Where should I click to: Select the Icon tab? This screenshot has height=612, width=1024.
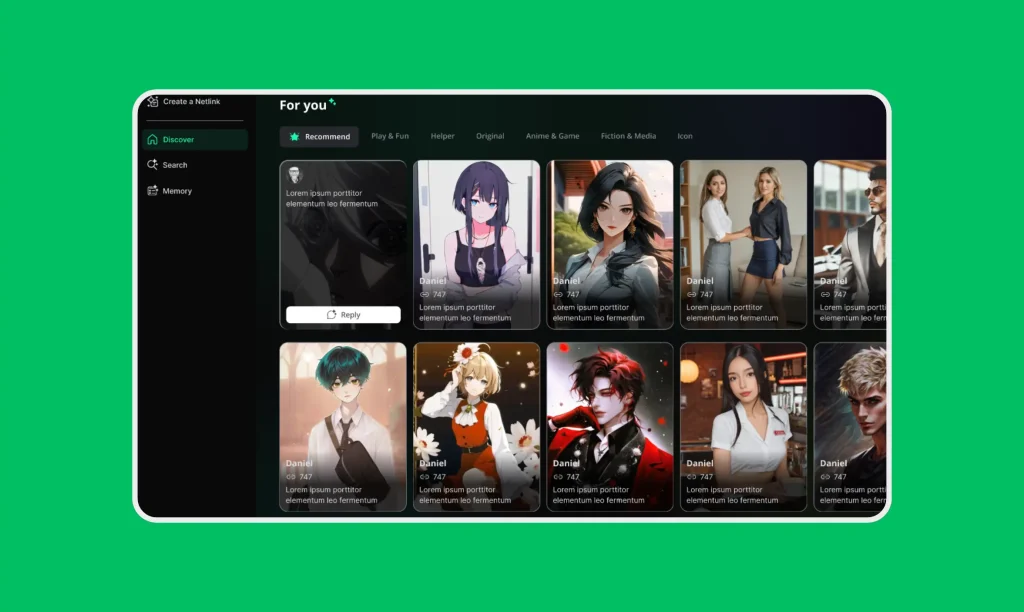(x=685, y=136)
